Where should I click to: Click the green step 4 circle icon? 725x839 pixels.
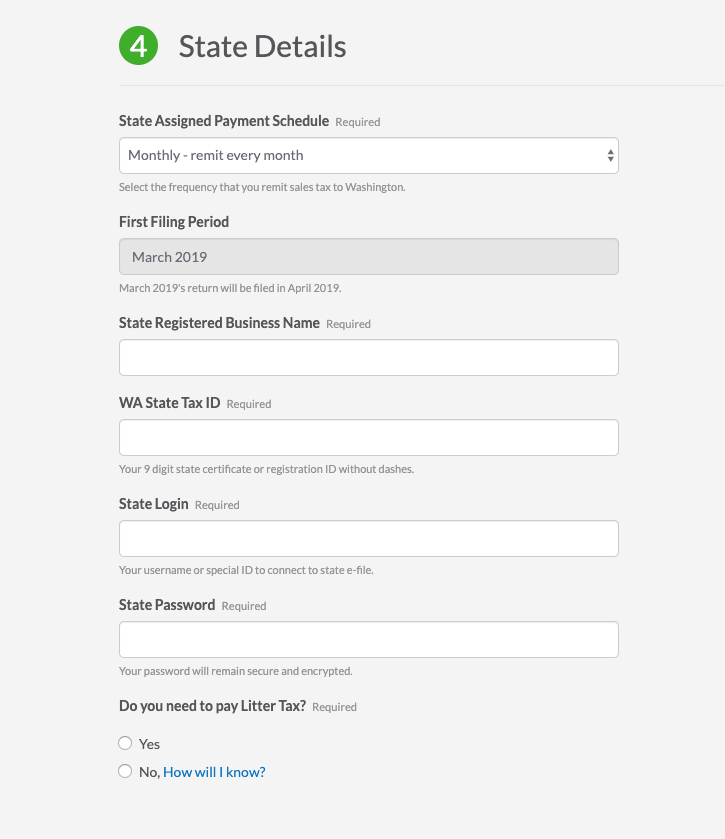(139, 45)
